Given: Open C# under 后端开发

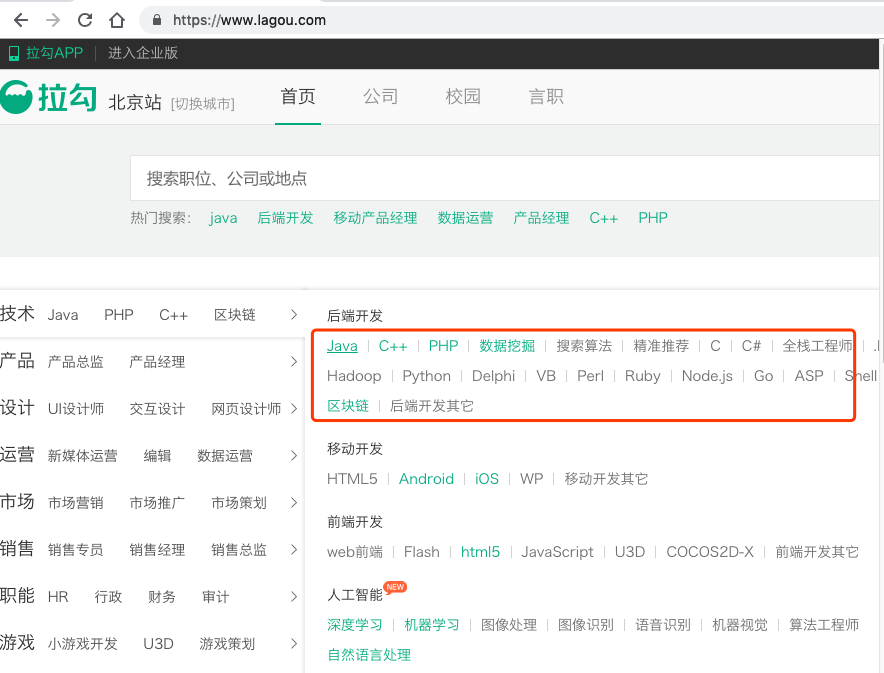Looking at the screenshot, I should (x=751, y=346).
